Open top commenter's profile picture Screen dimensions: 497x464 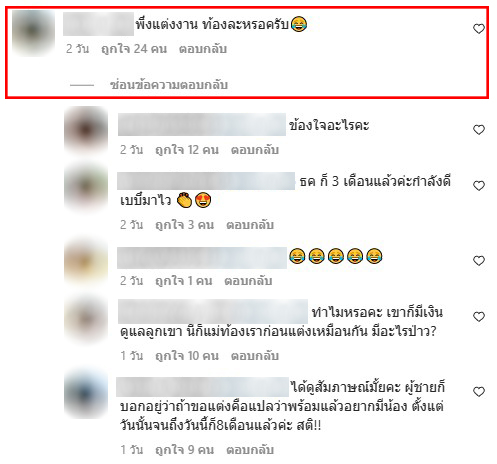coord(33,32)
